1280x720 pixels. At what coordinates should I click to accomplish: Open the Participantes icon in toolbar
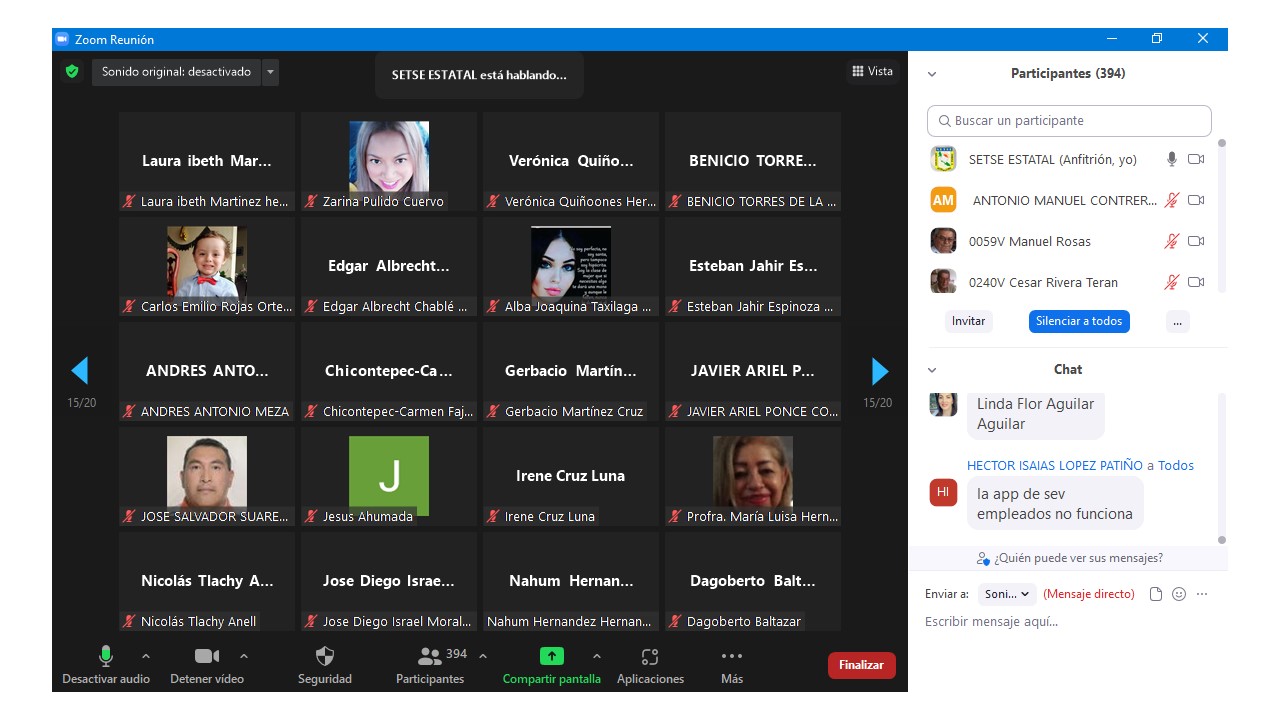tap(431, 657)
